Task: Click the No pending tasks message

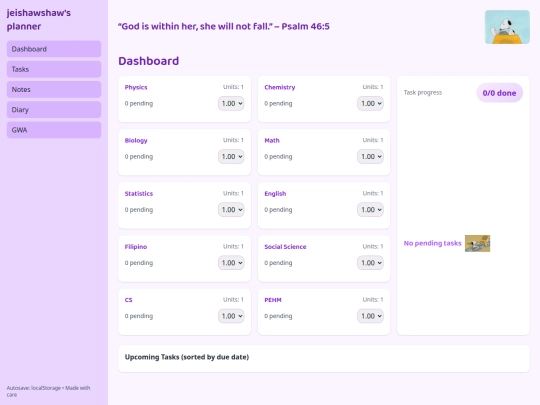Action: (x=432, y=243)
